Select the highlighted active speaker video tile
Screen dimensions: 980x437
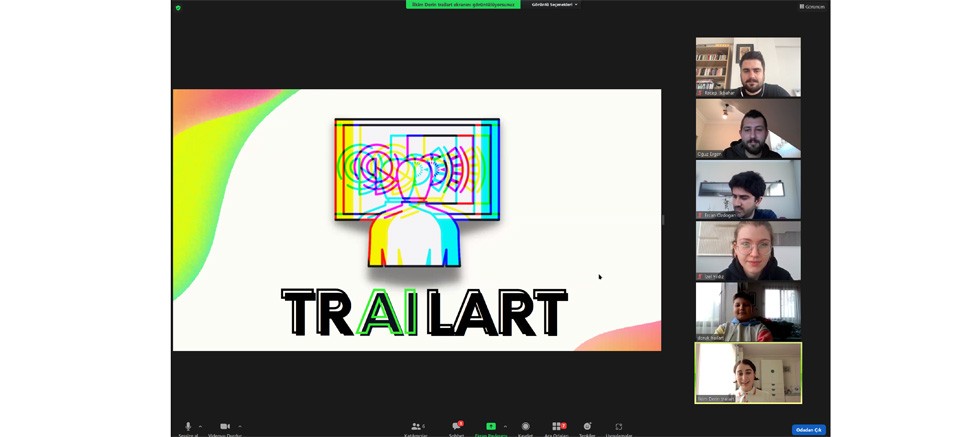pyautogui.click(x=748, y=373)
